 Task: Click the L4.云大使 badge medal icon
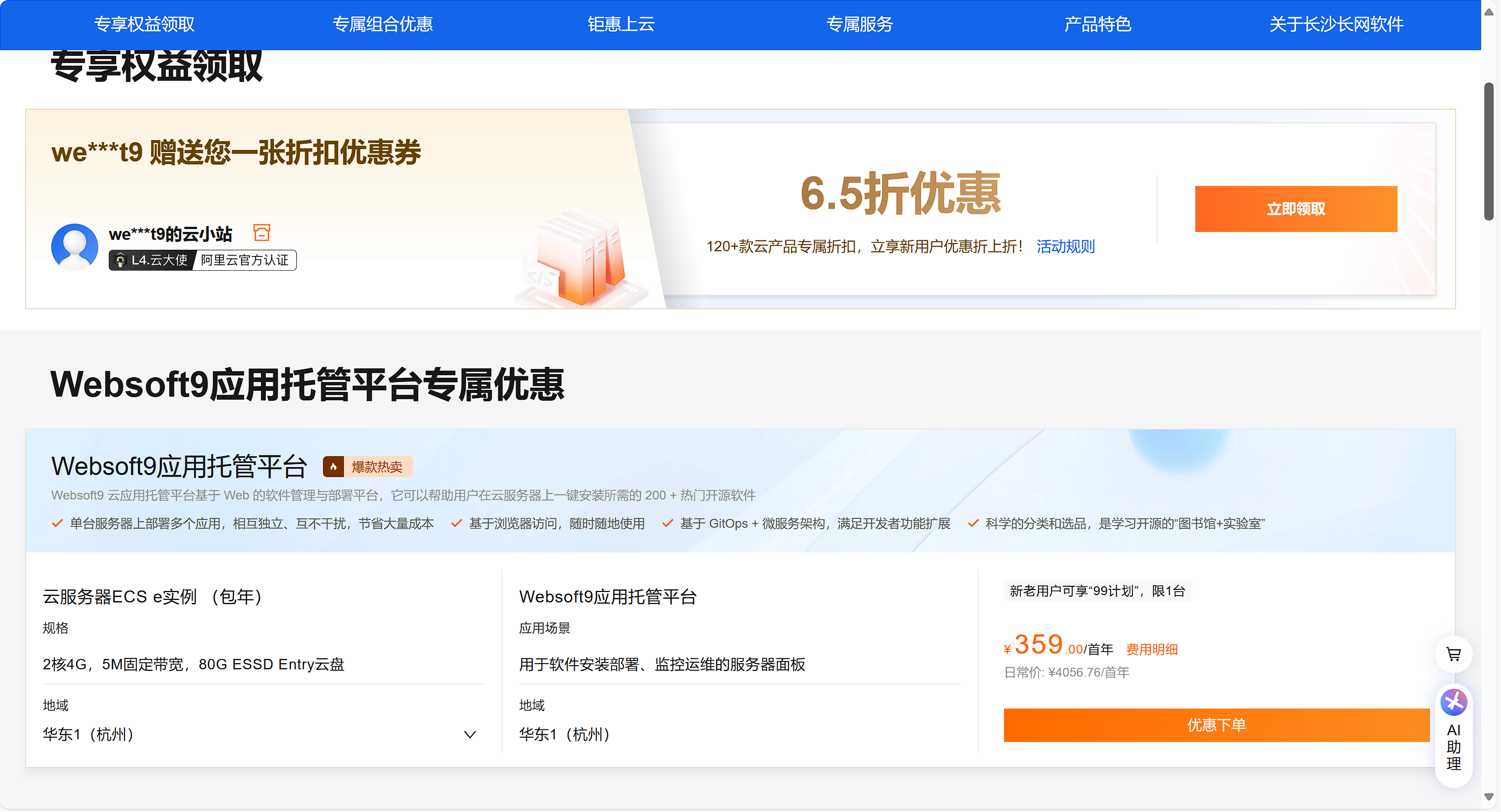tap(121, 260)
